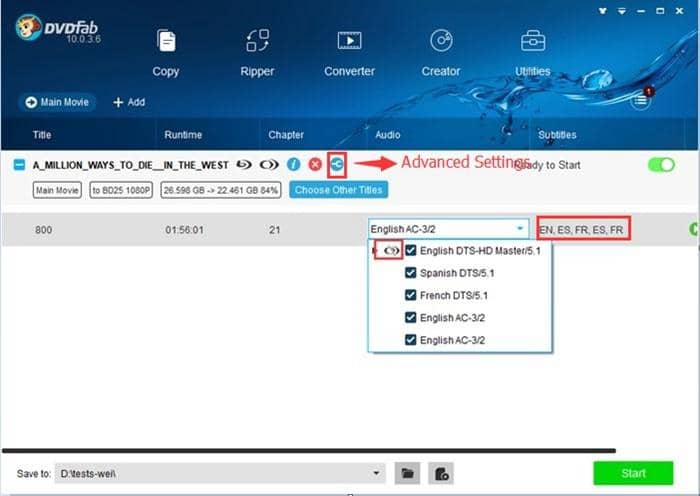The image size is (700, 496).
Task: Collapse the A_MILLION_WAYS_TO_DIE title entry
Action: (19, 165)
